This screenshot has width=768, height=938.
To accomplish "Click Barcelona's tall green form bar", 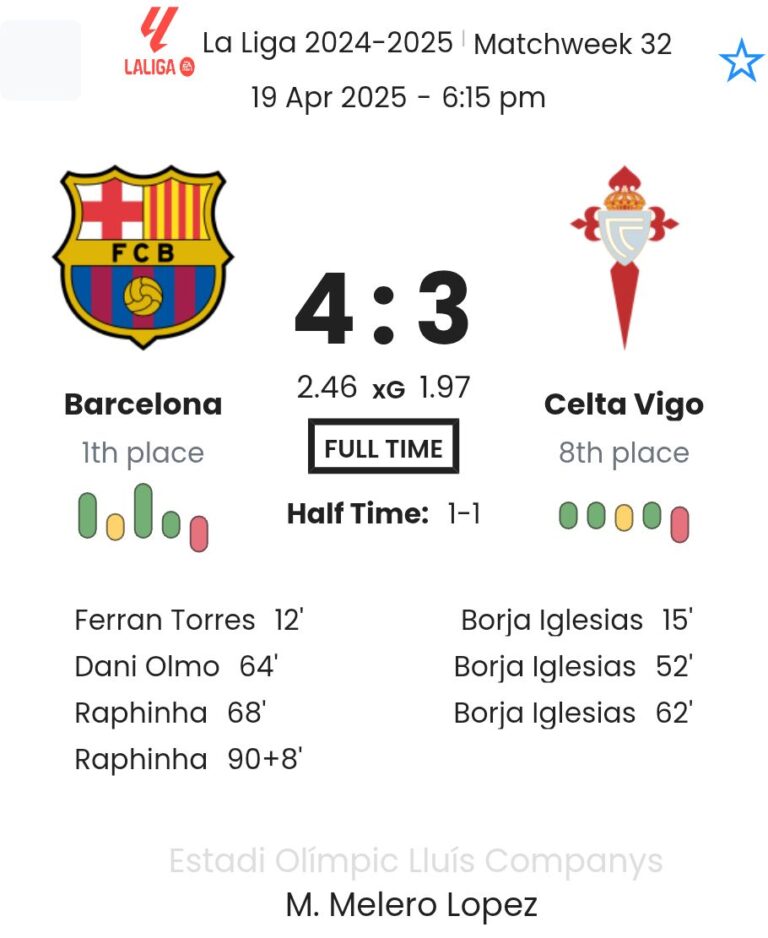I will pyautogui.click(x=143, y=510).
